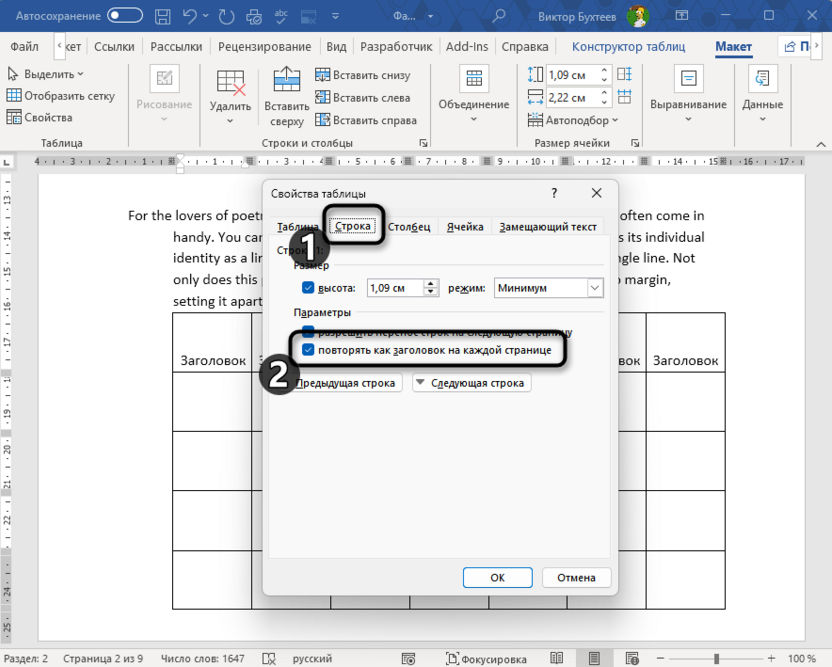Open Customize Quick Access Toolbar dropdown
This screenshot has height=667, width=832.
335,16
